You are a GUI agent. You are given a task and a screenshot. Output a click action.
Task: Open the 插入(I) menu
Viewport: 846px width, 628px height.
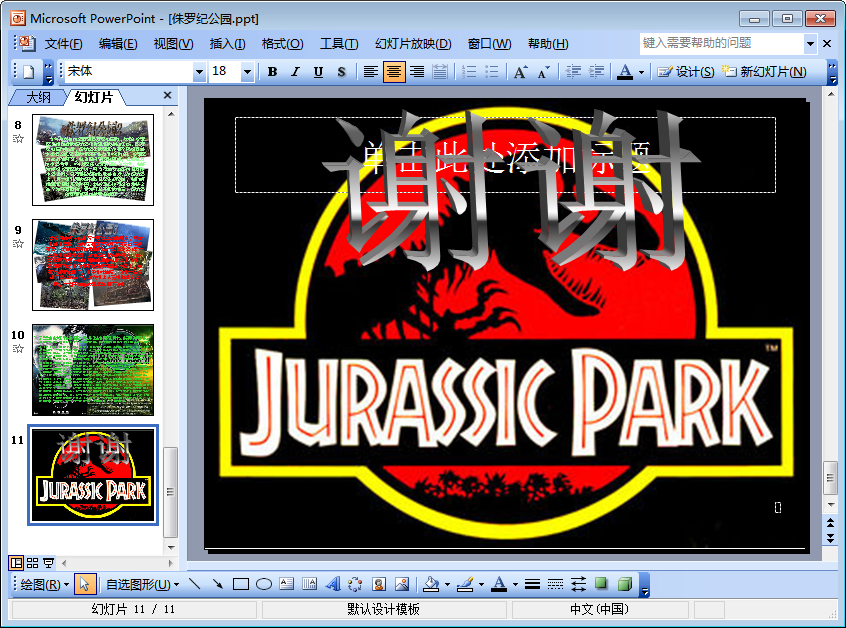(227, 44)
